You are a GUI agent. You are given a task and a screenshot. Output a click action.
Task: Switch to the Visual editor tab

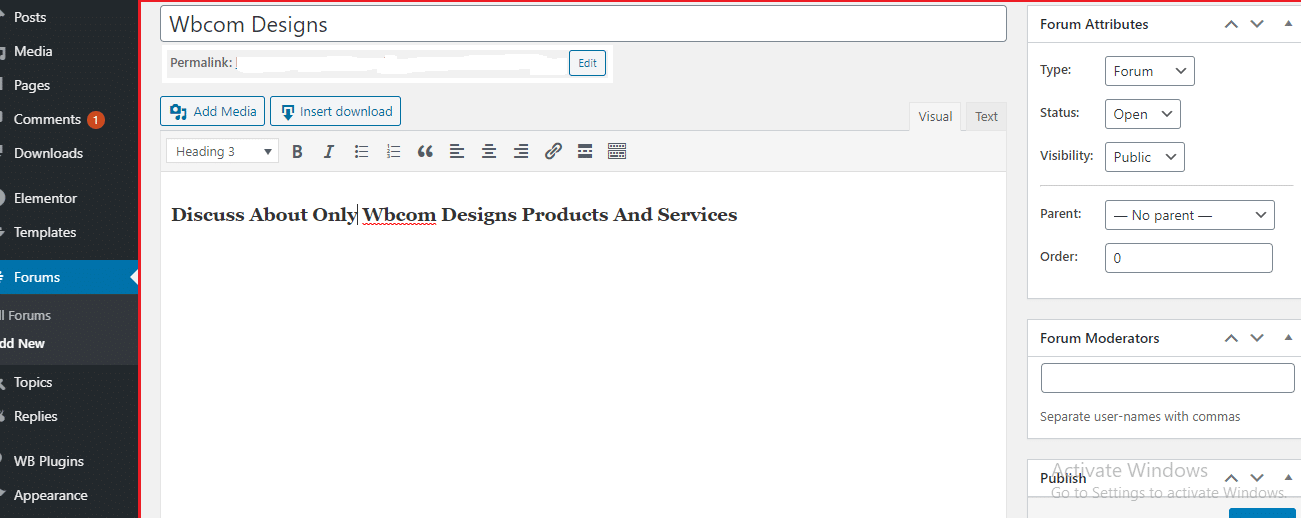pyautogui.click(x=935, y=116)
